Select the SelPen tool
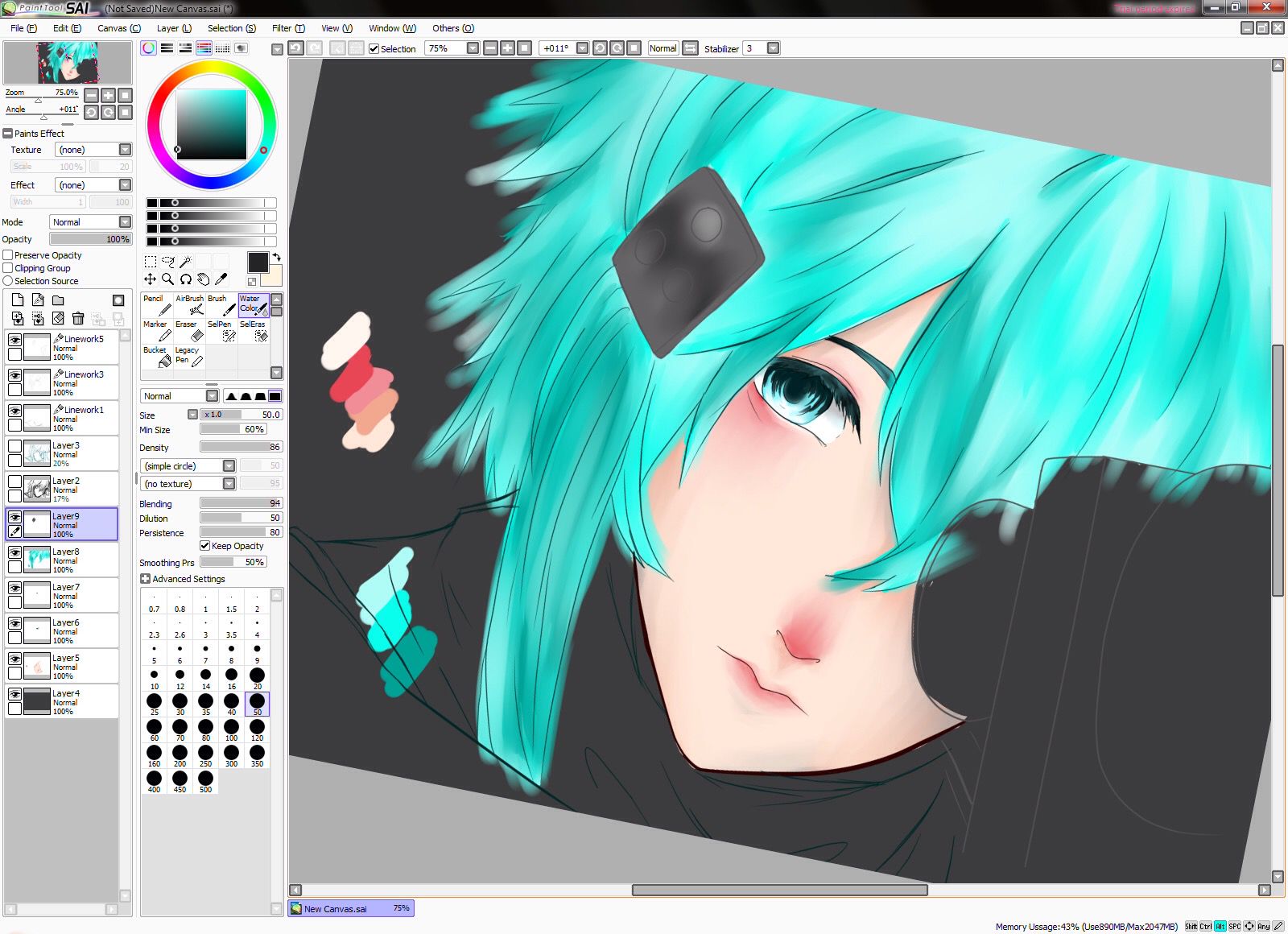This screenshot has height=934, width=1288. pyautogui.click(x=221, y=331)
